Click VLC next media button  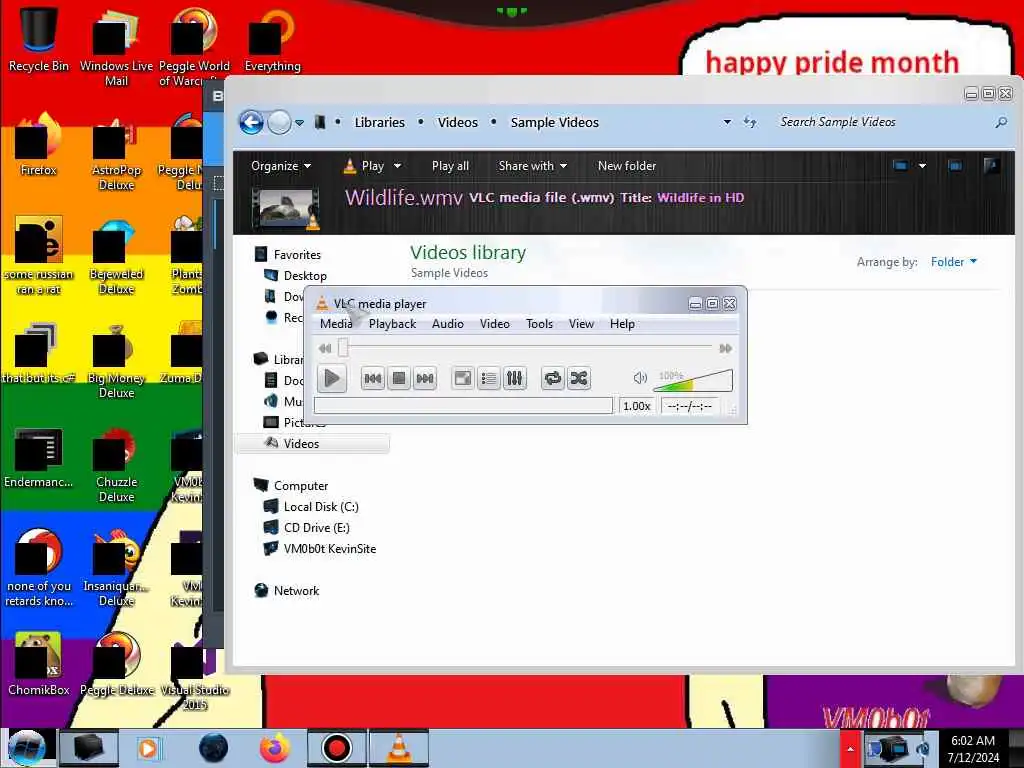425,378
